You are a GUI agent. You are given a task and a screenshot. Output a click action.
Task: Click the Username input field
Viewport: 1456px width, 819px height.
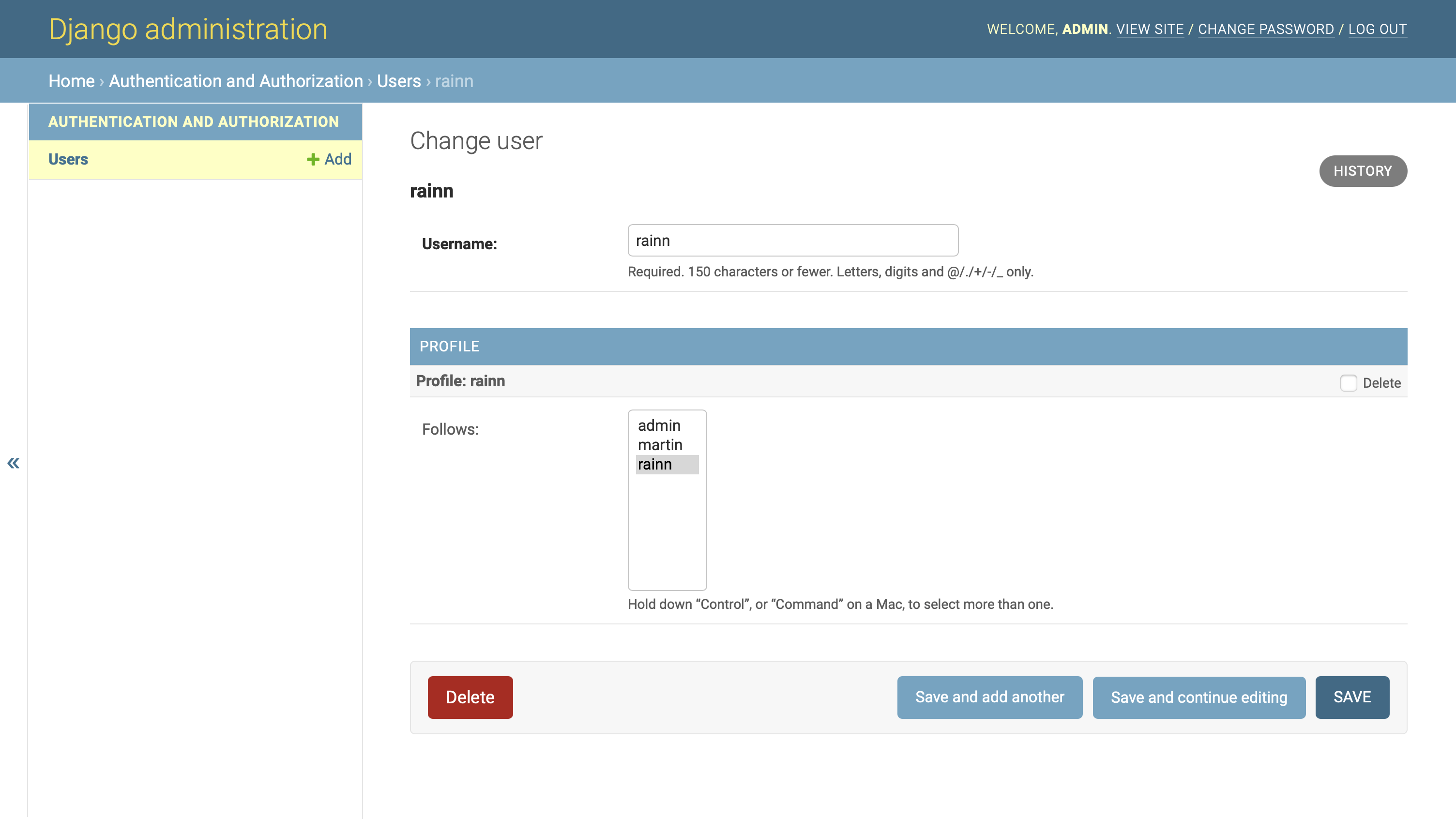(x=792, y=240)
